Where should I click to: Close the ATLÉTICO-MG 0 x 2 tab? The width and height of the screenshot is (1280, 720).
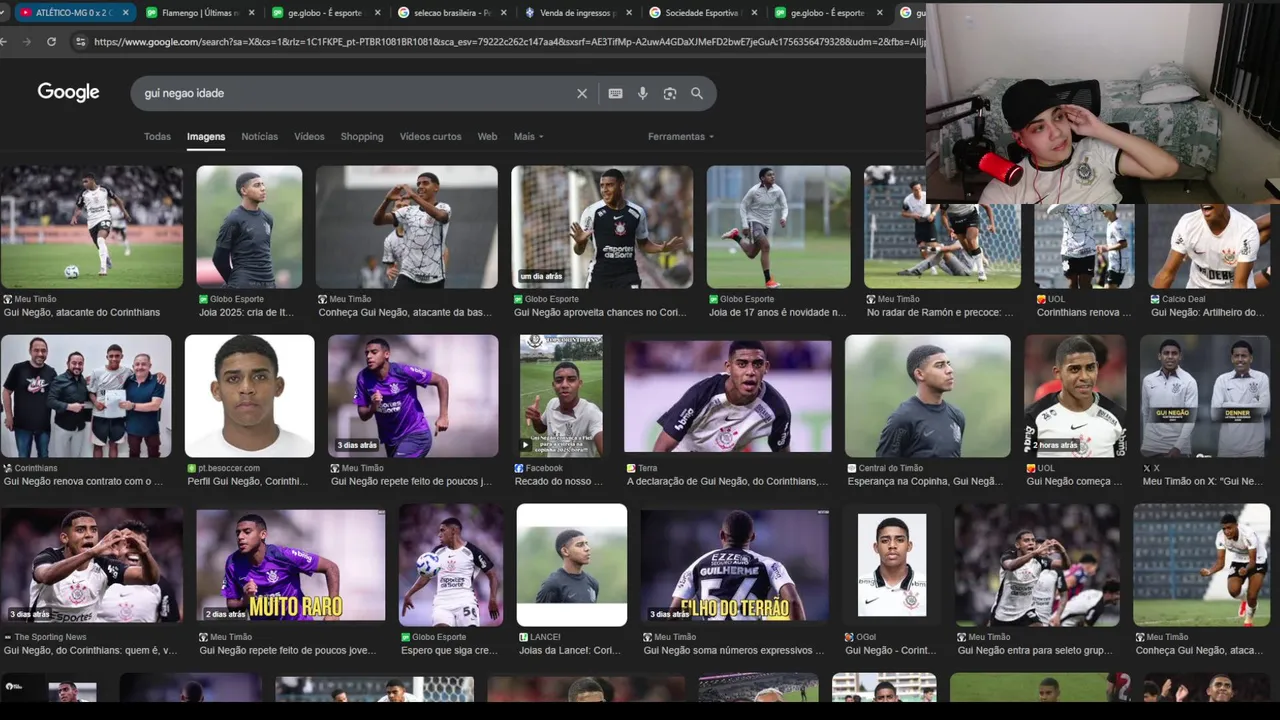coord(124,13)
